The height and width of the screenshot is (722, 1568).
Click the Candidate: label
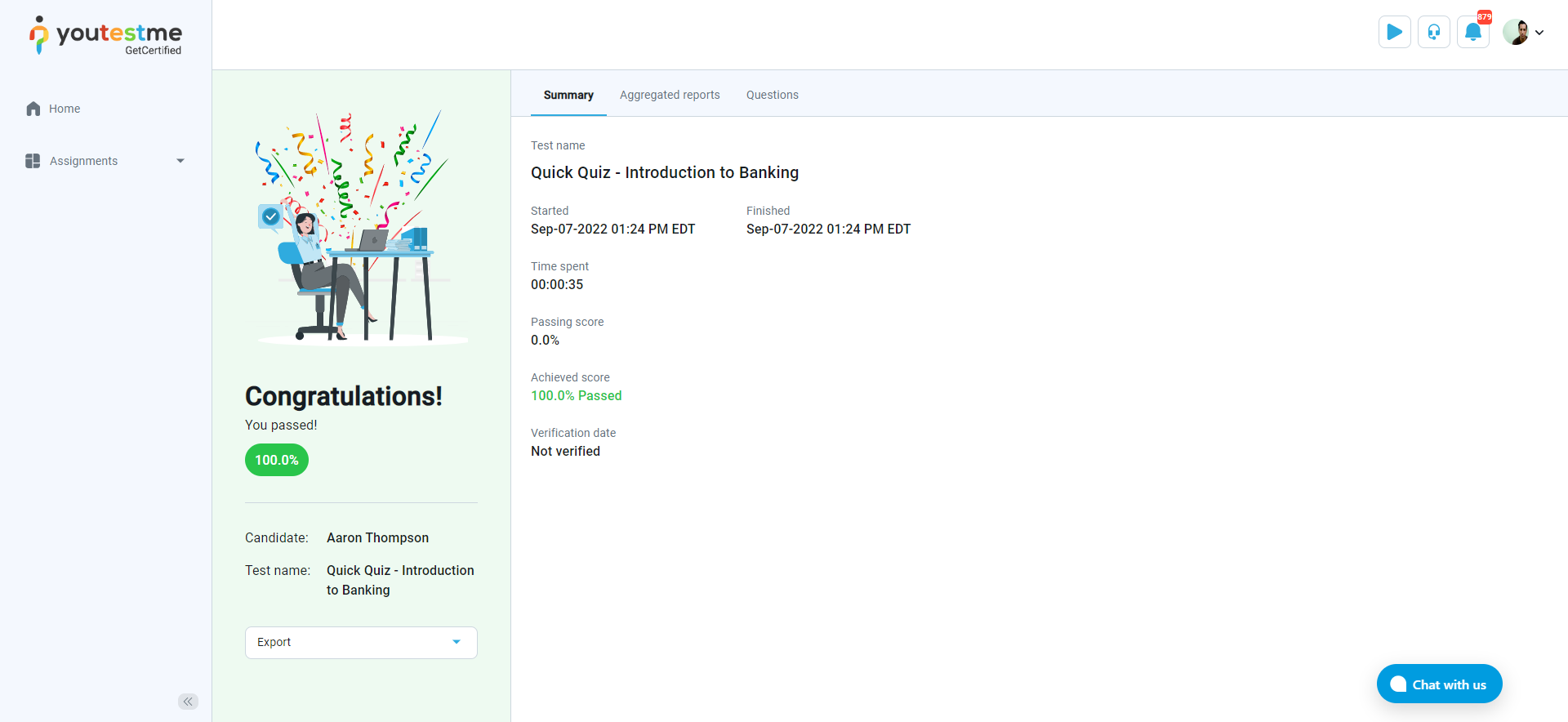pyautogui.click(x=277, y=537)
